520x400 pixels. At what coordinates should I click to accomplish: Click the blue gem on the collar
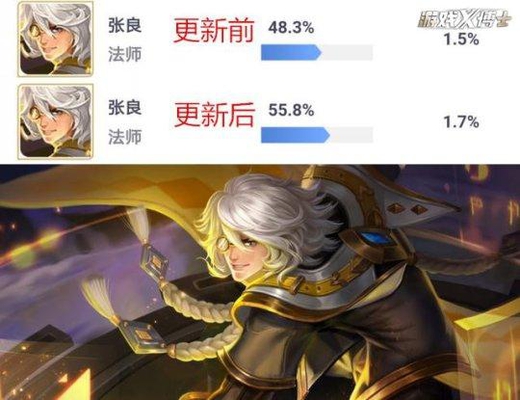(375, 238)
